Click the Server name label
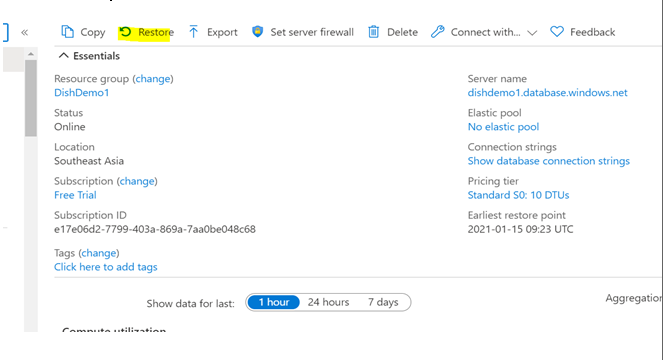This screenshot has width=663, height=360. (497, 79)
